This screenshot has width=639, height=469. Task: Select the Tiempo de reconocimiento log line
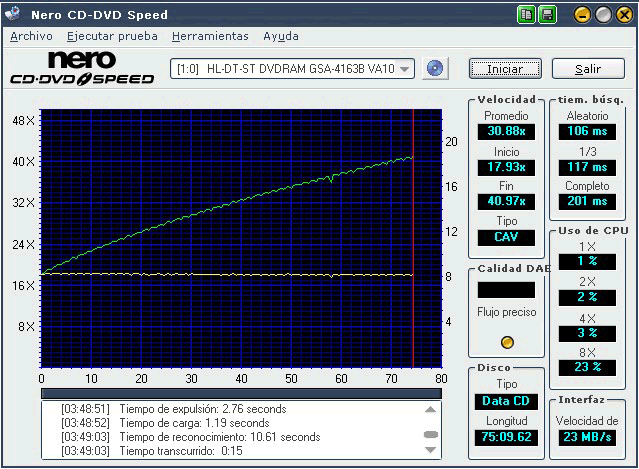219,437
